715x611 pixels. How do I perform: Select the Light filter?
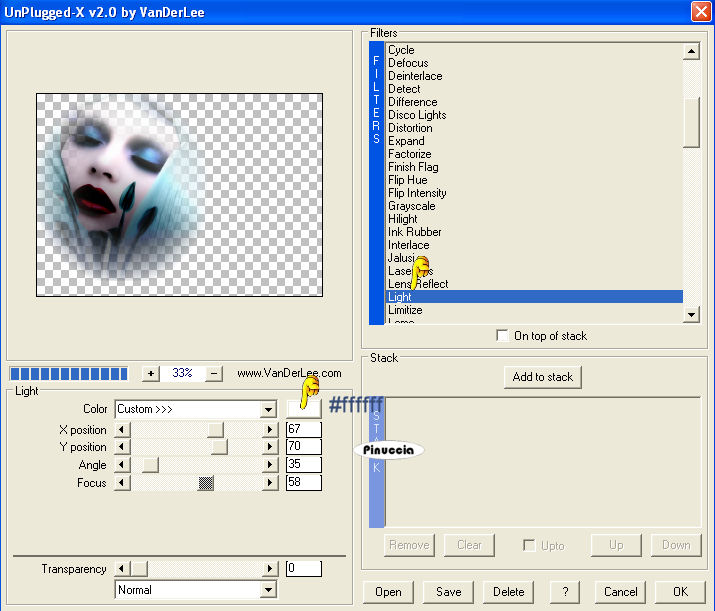pyautogui.click(x=534, y=297)
